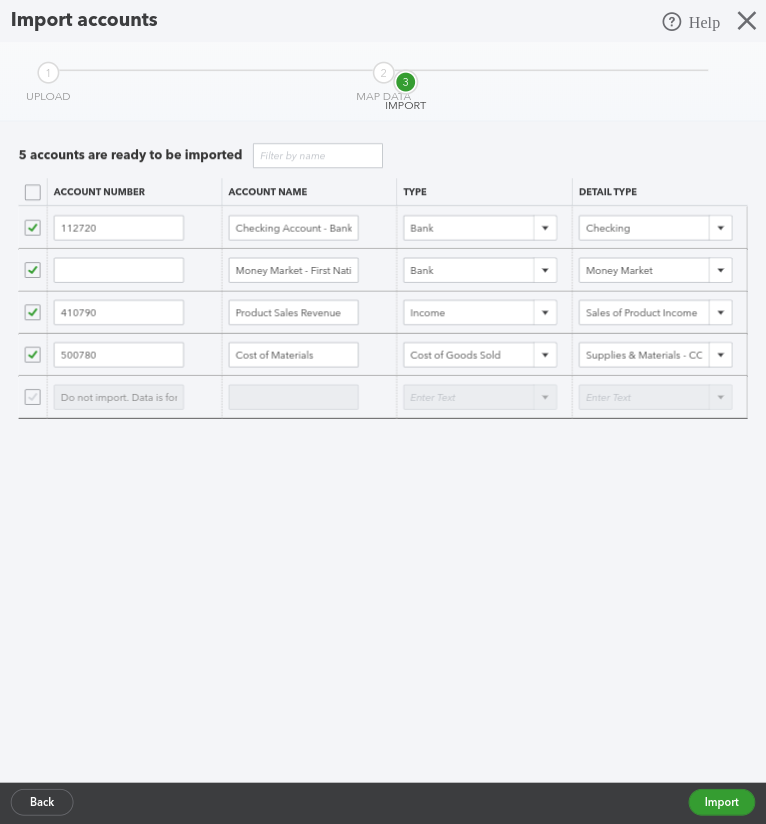Click the UPLOAD step label
Viewport: 766px width, 824px height.
pyautogui.click(x=48, y=97)
